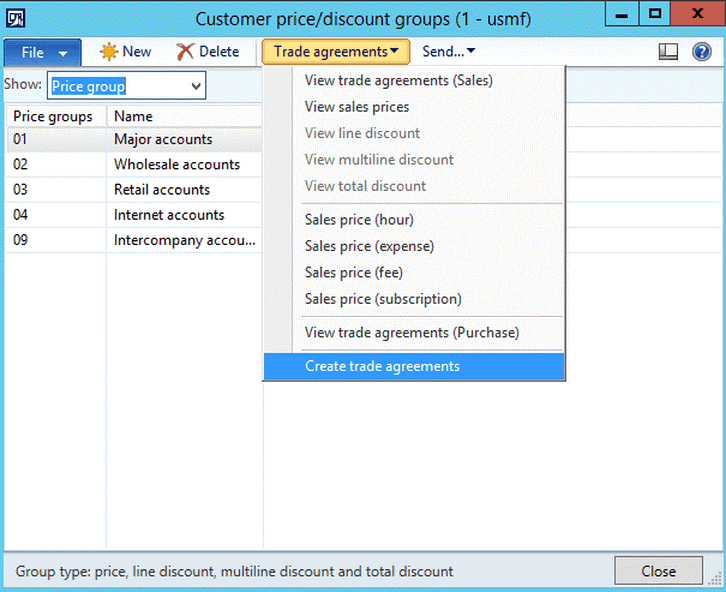The width and height of the screenshot is (726, 592).
Task: Select price group 04 cell
Action: [x=56, y=215]
